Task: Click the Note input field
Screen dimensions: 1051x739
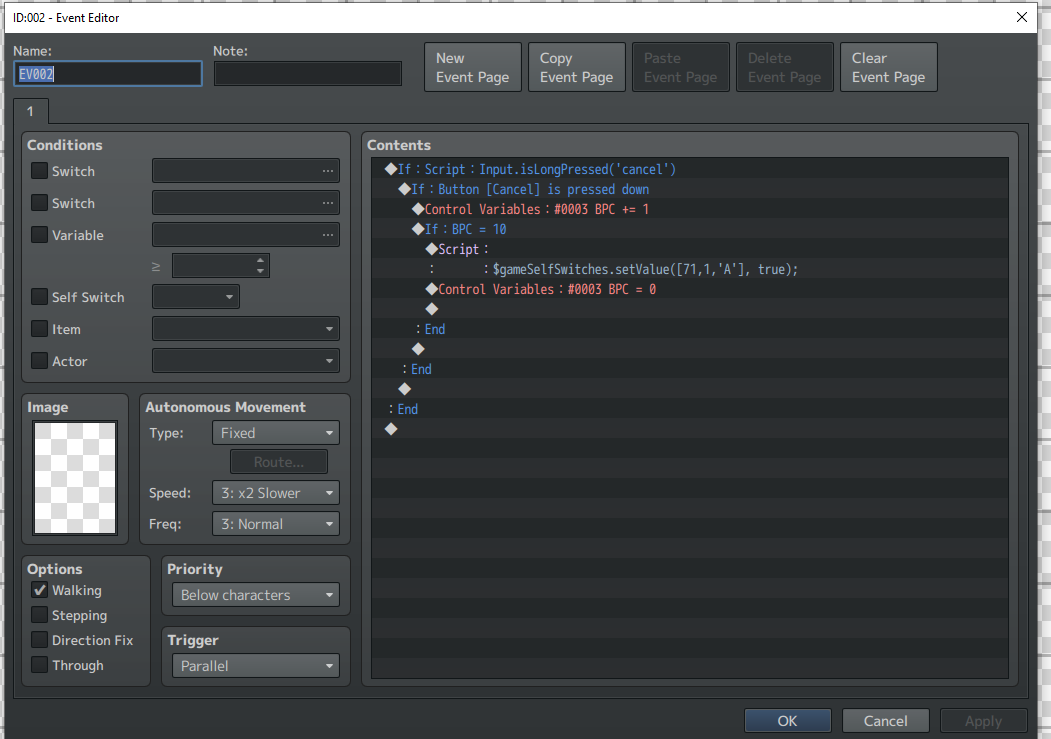Action: [x=308, y=74]
